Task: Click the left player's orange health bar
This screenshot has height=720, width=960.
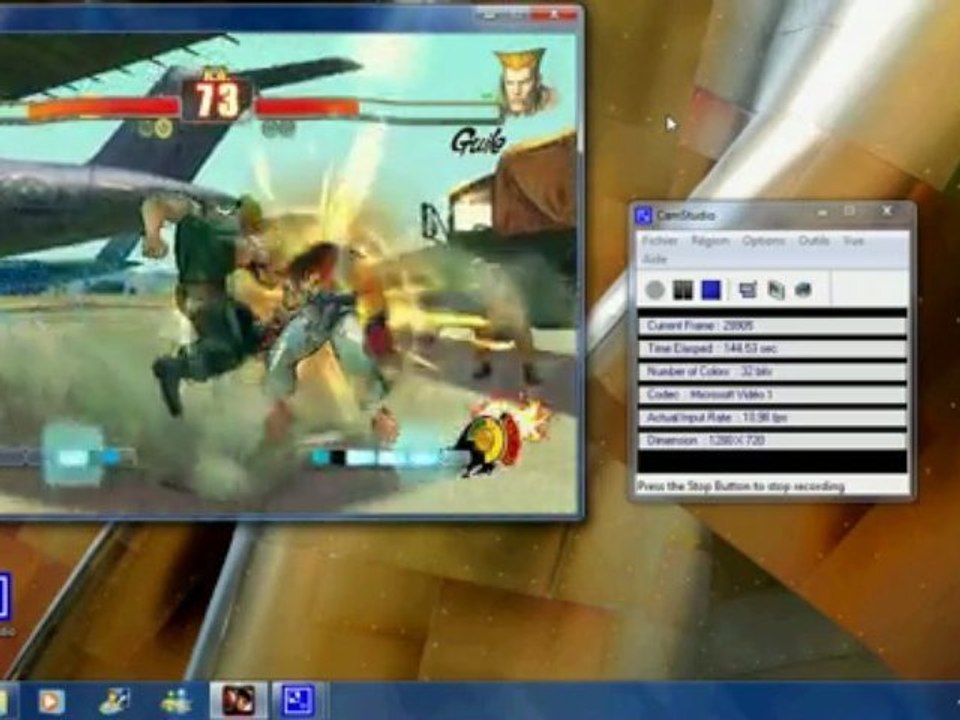Action: [x=103, y=110]
